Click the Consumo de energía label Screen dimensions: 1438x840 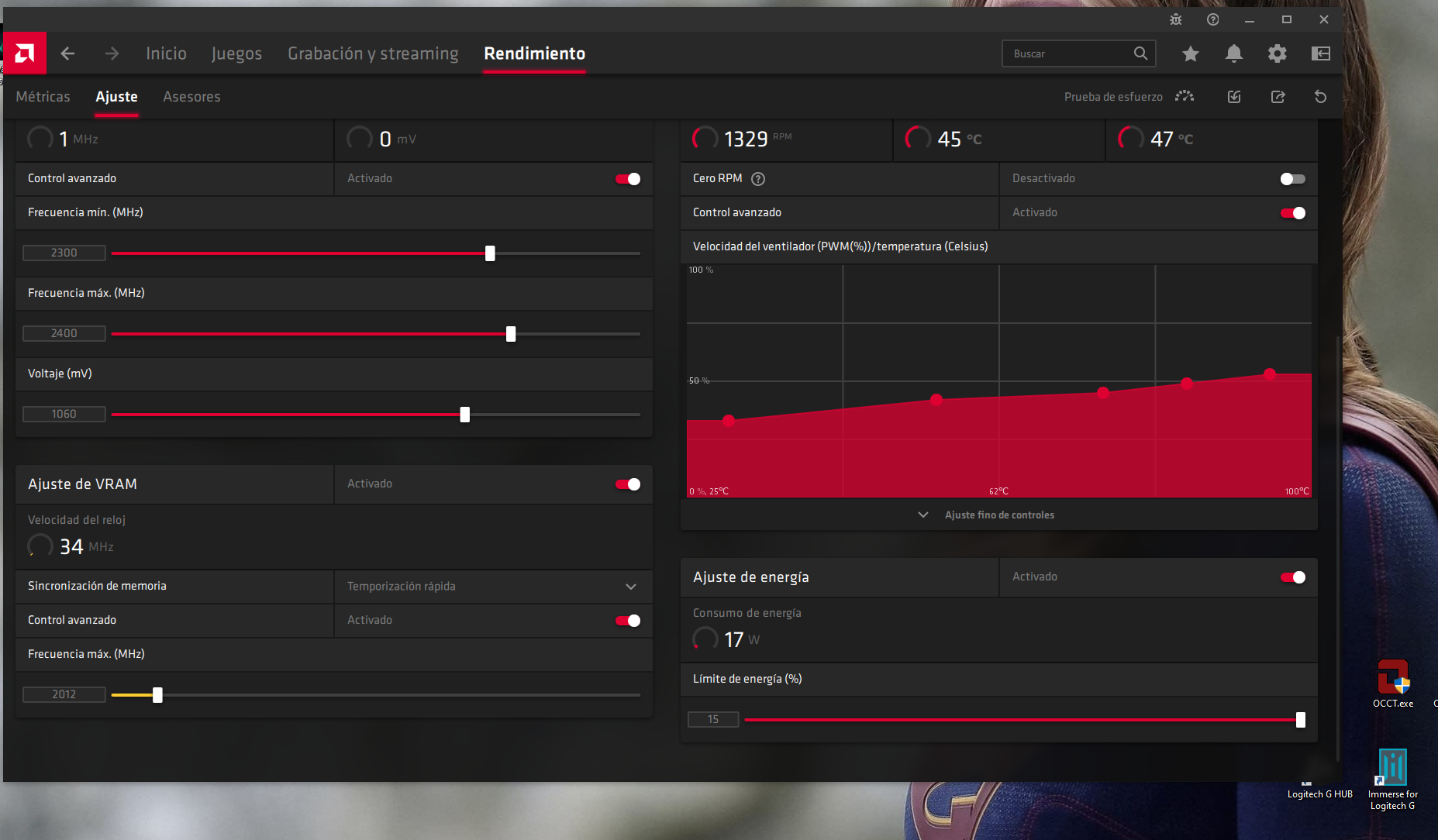[747, 613]
